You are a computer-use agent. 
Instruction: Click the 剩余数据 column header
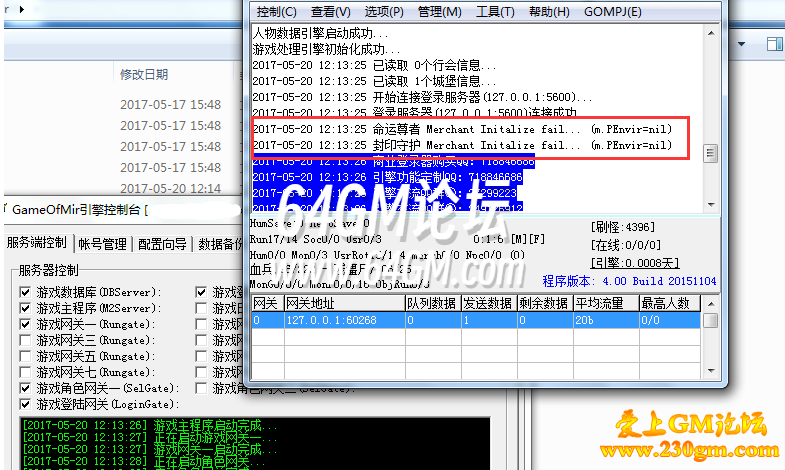tap(545, 303)
